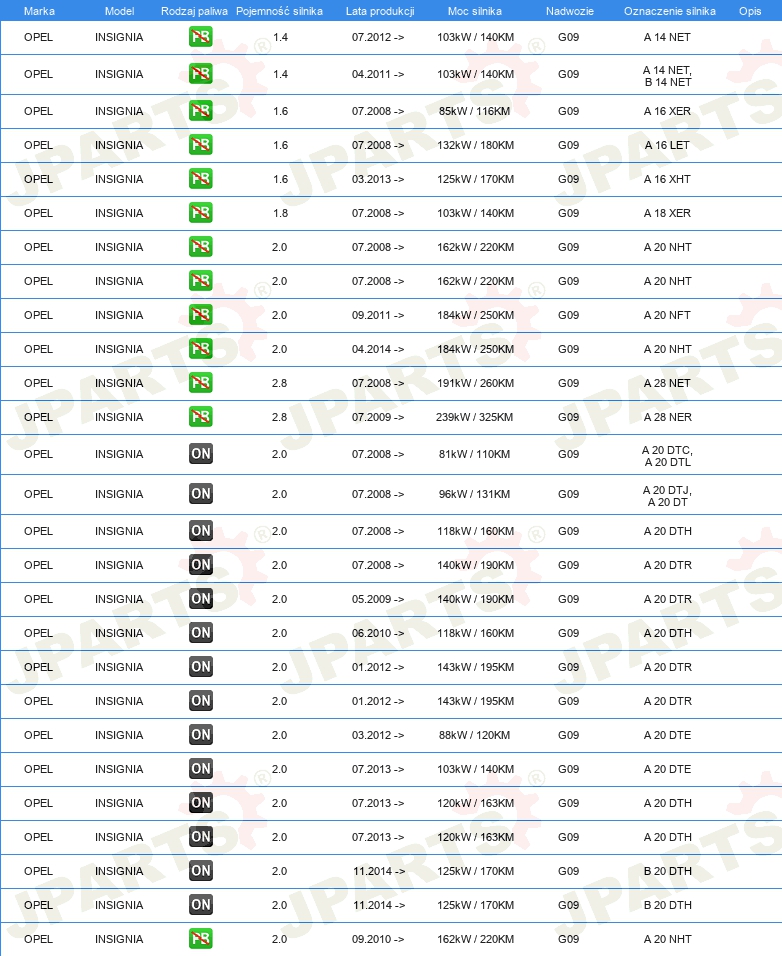This screenshot has width=782, height=956.
Task: Click the power value '239kW / 325KM'
Action: tap(475, 418)
